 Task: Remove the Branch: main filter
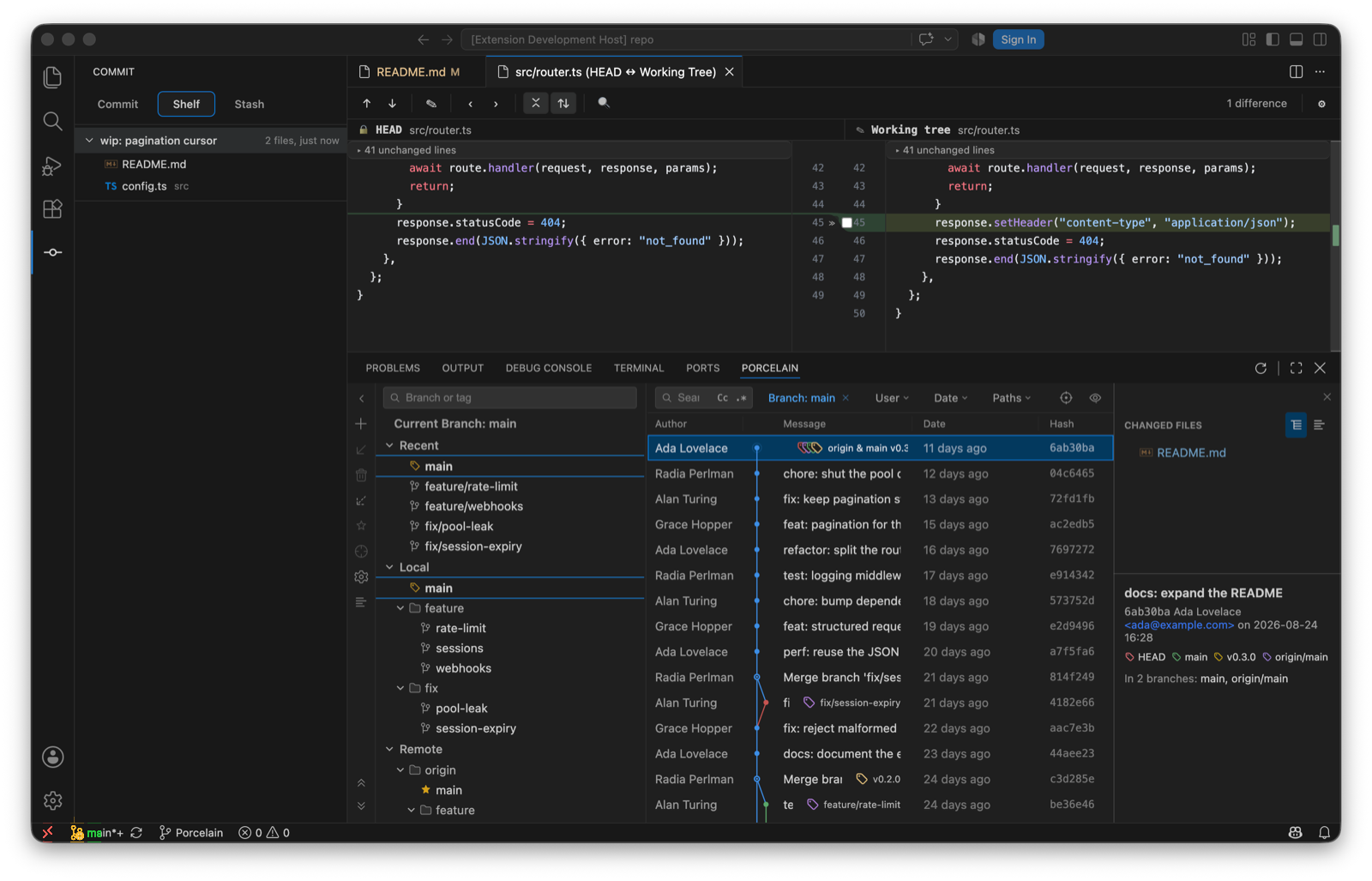point(845,398)
